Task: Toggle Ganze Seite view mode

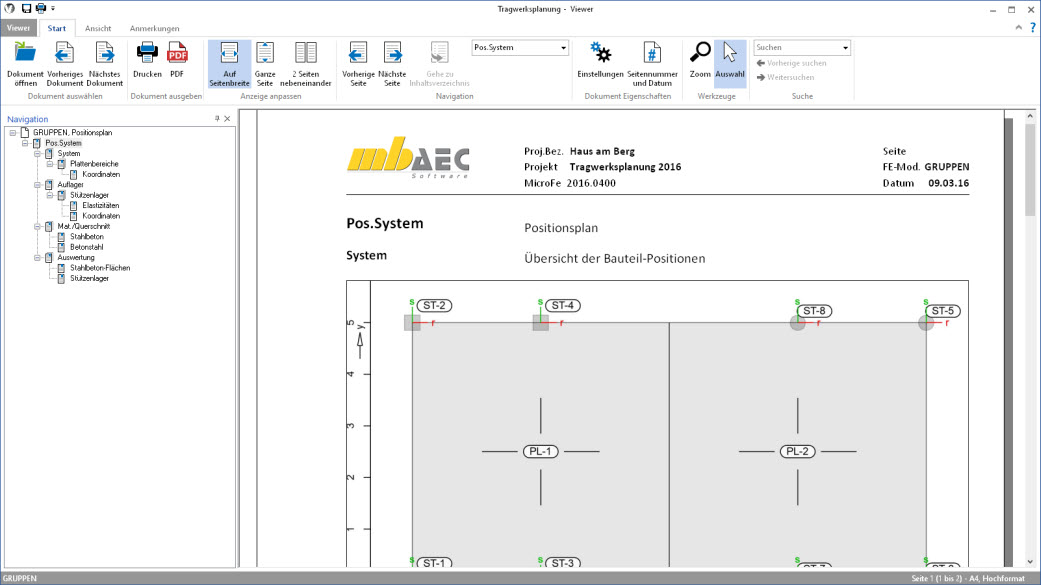Action: pyautogui.click(x=265, y=64)
